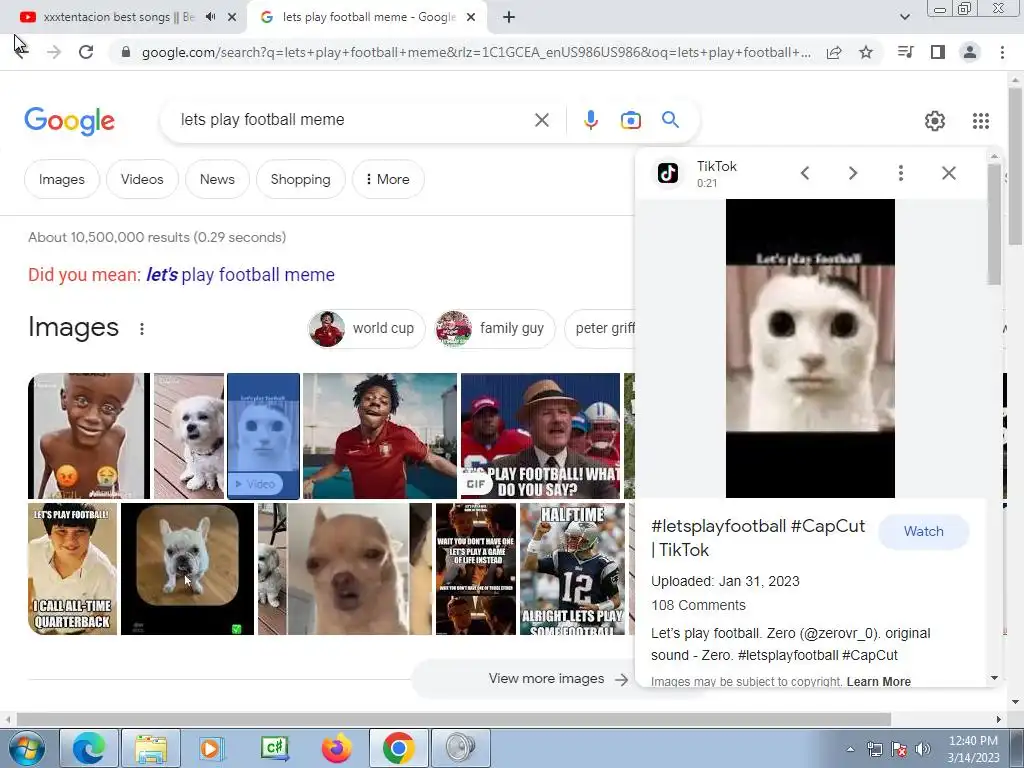Click the page horizontal scrollbar
Viewport: 1024px width, 768px height.
[453, 719]
